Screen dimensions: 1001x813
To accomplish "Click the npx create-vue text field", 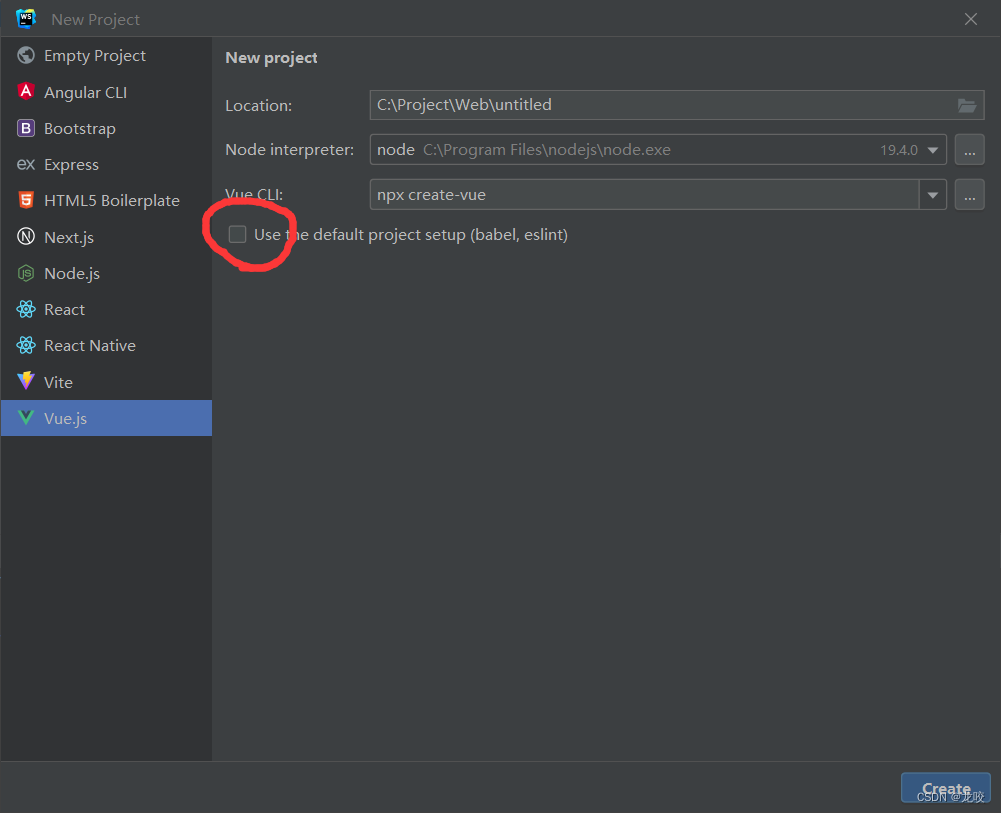I will click(x=645, y=195).
